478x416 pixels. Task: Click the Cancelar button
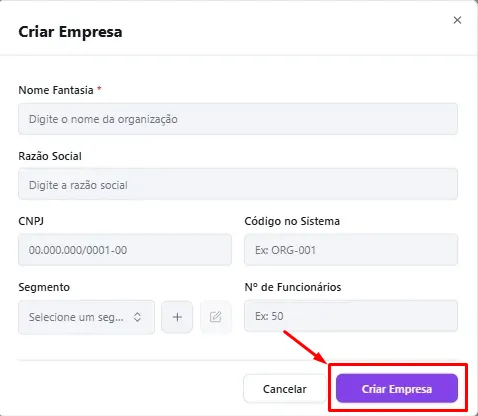click(285, 389)
